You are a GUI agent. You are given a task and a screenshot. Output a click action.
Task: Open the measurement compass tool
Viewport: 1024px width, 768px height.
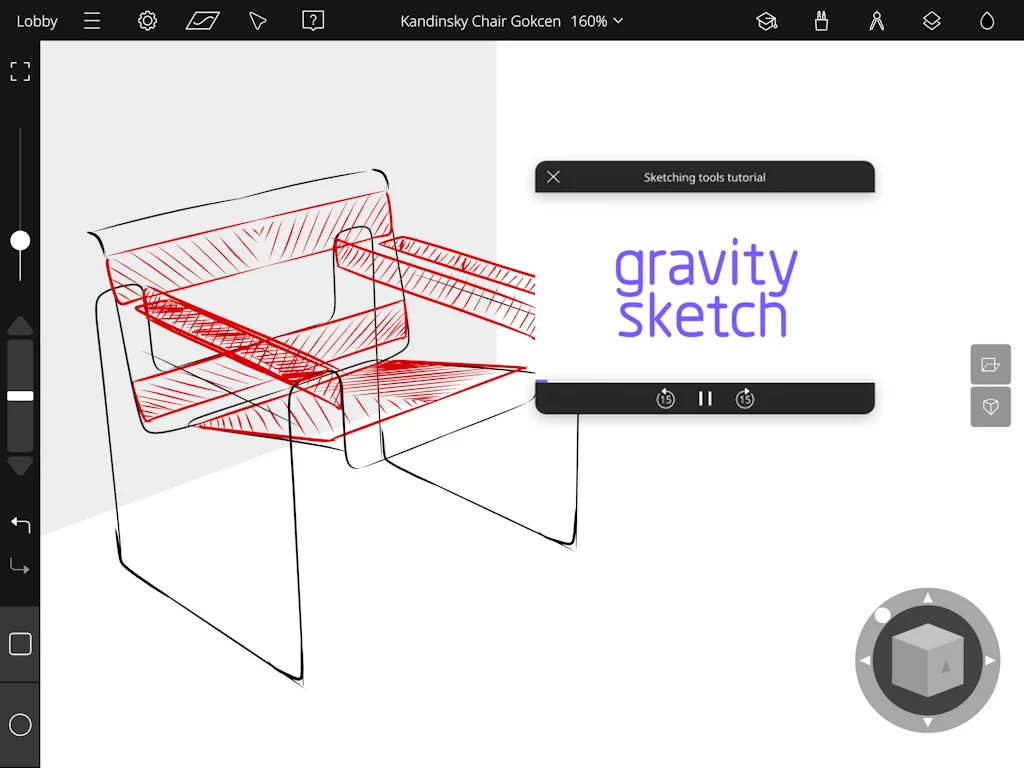coord(876,20)
